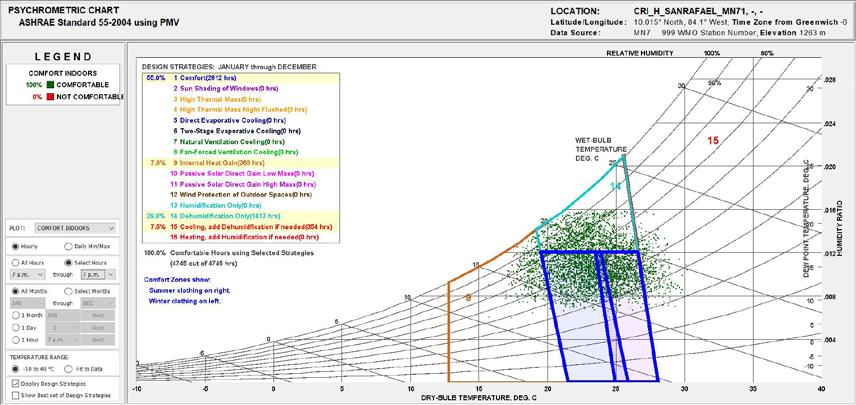Open the JAN start month dropdown
Viewport: 856px width, 405px height.
tap(28, 303)
